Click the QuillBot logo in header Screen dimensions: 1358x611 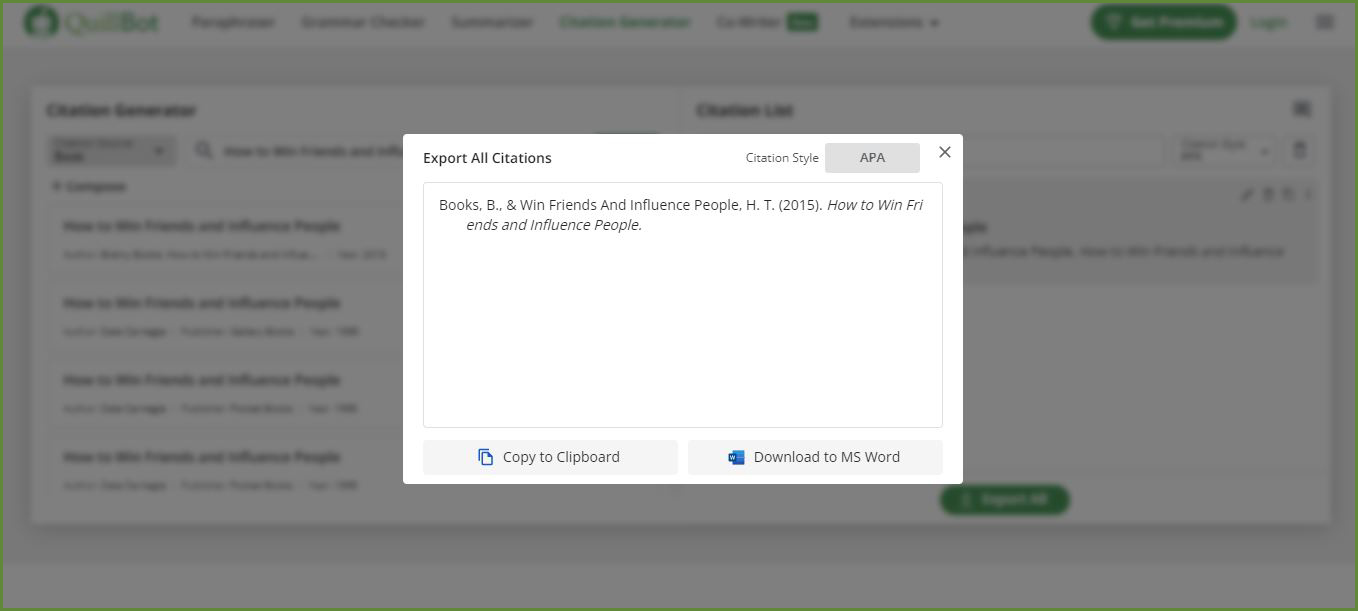coord(92,22)
